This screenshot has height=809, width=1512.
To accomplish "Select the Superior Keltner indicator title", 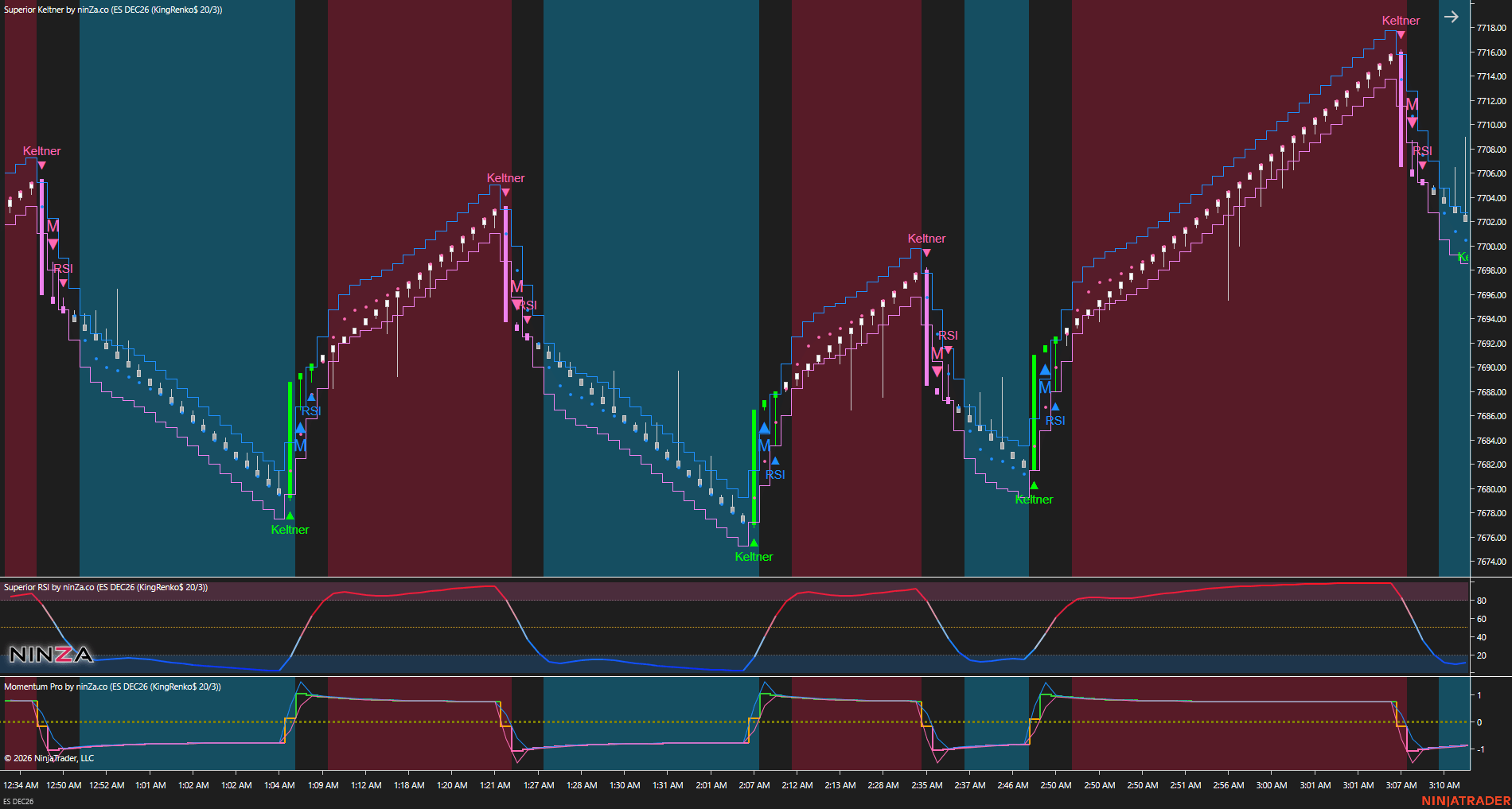I will [x=113, y=10].
